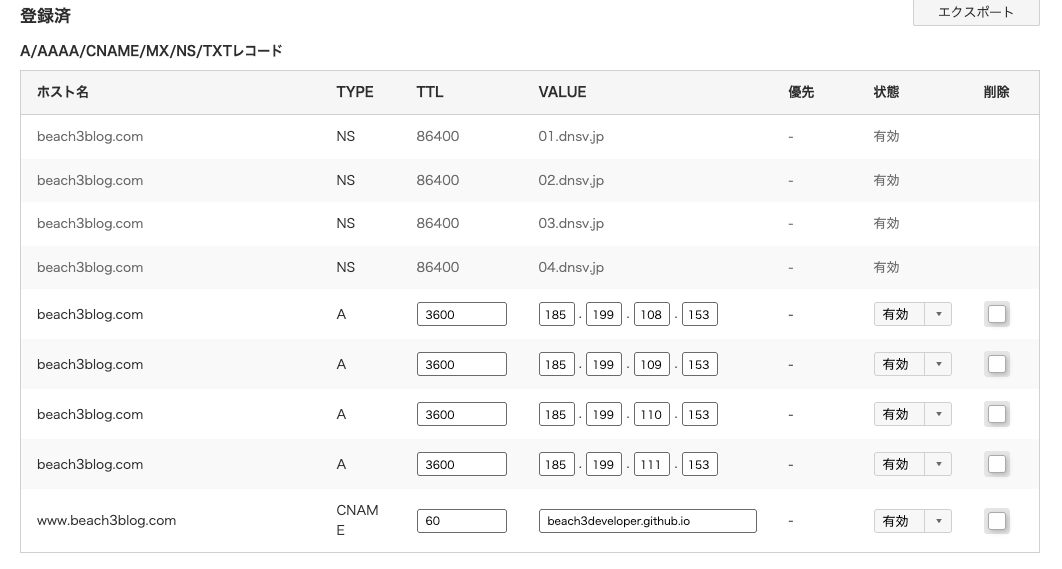Screen dimensions: 1062x569
Task: Click TTL field showing 60 for CNAME
Action: (x=461, y=521)
